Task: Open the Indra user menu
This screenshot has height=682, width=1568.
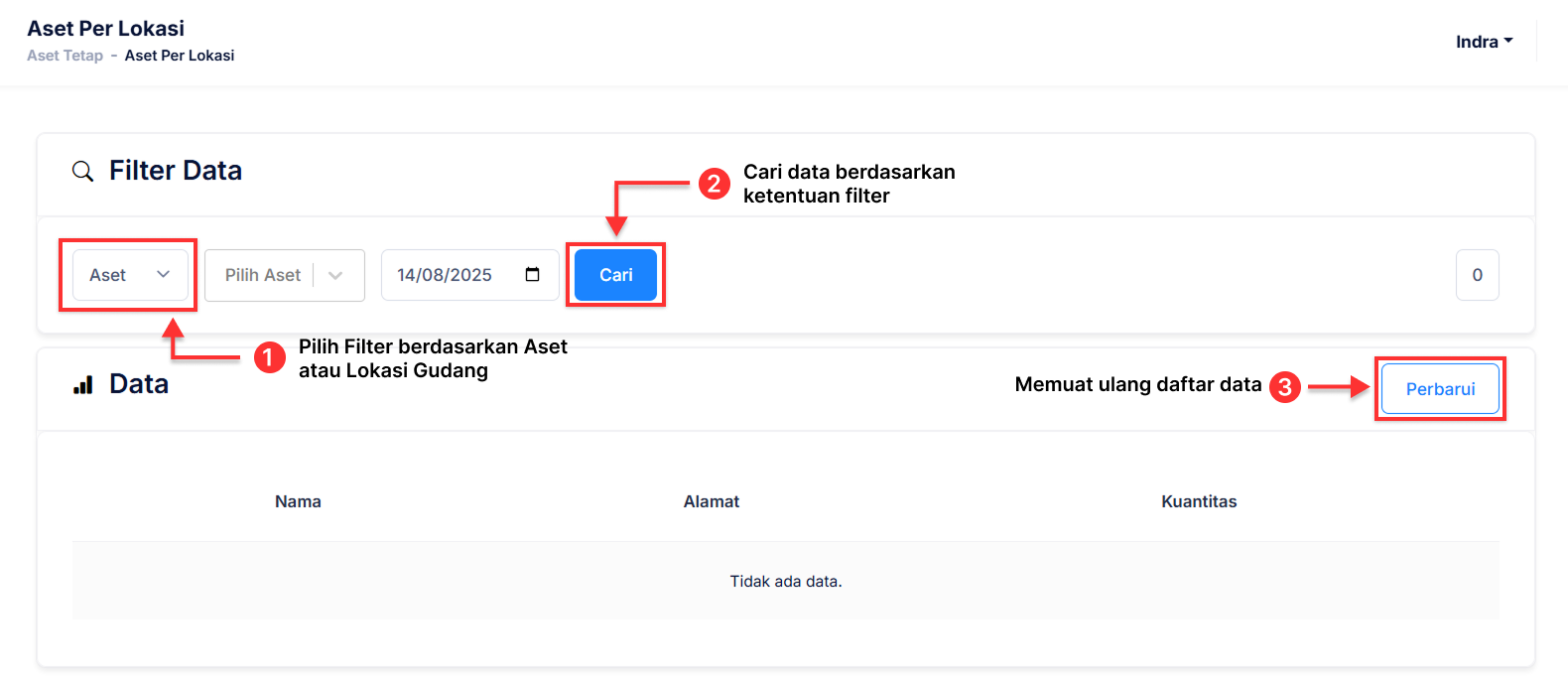Action: (x=1484, y=42)
